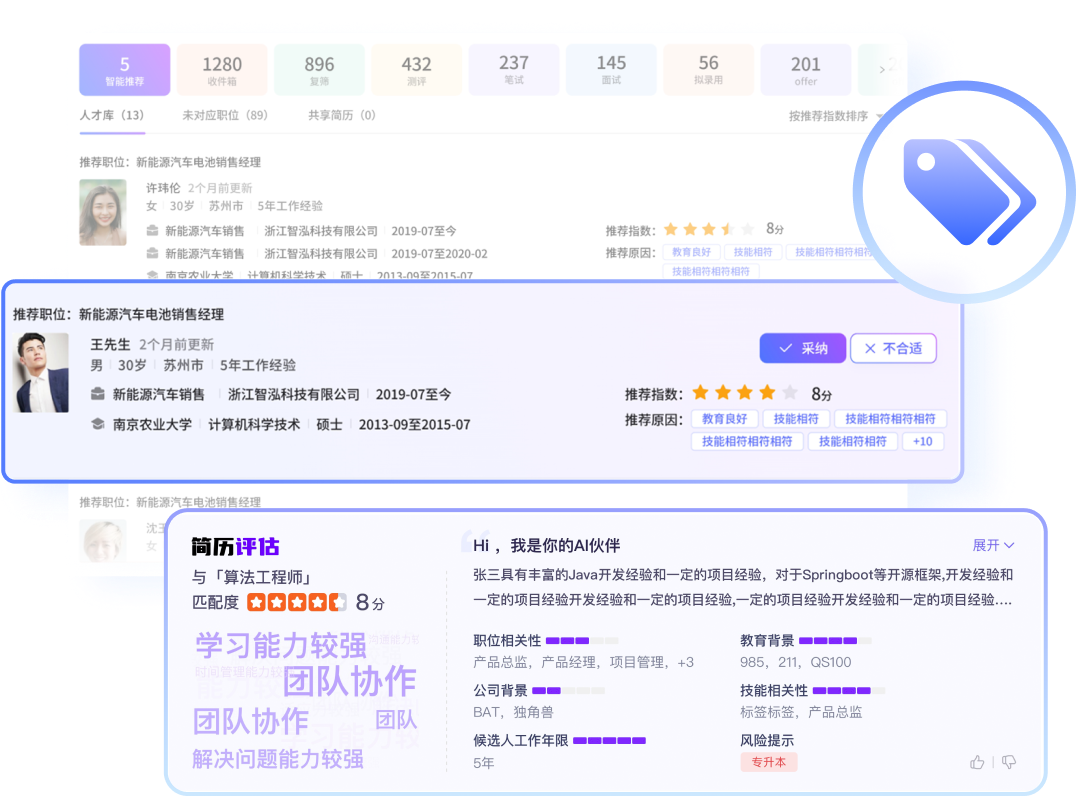Expand the +10 more reasons tag
1076x798 pixels.
pos(923,441)
